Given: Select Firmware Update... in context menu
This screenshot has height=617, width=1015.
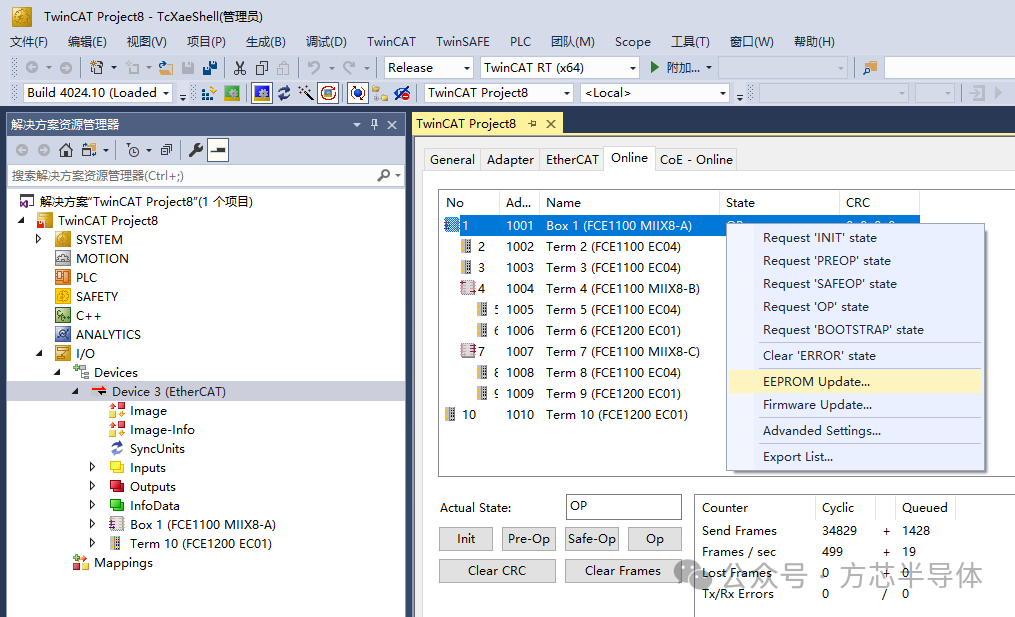Looking at the screenshot, I should [x=854, y=405].
